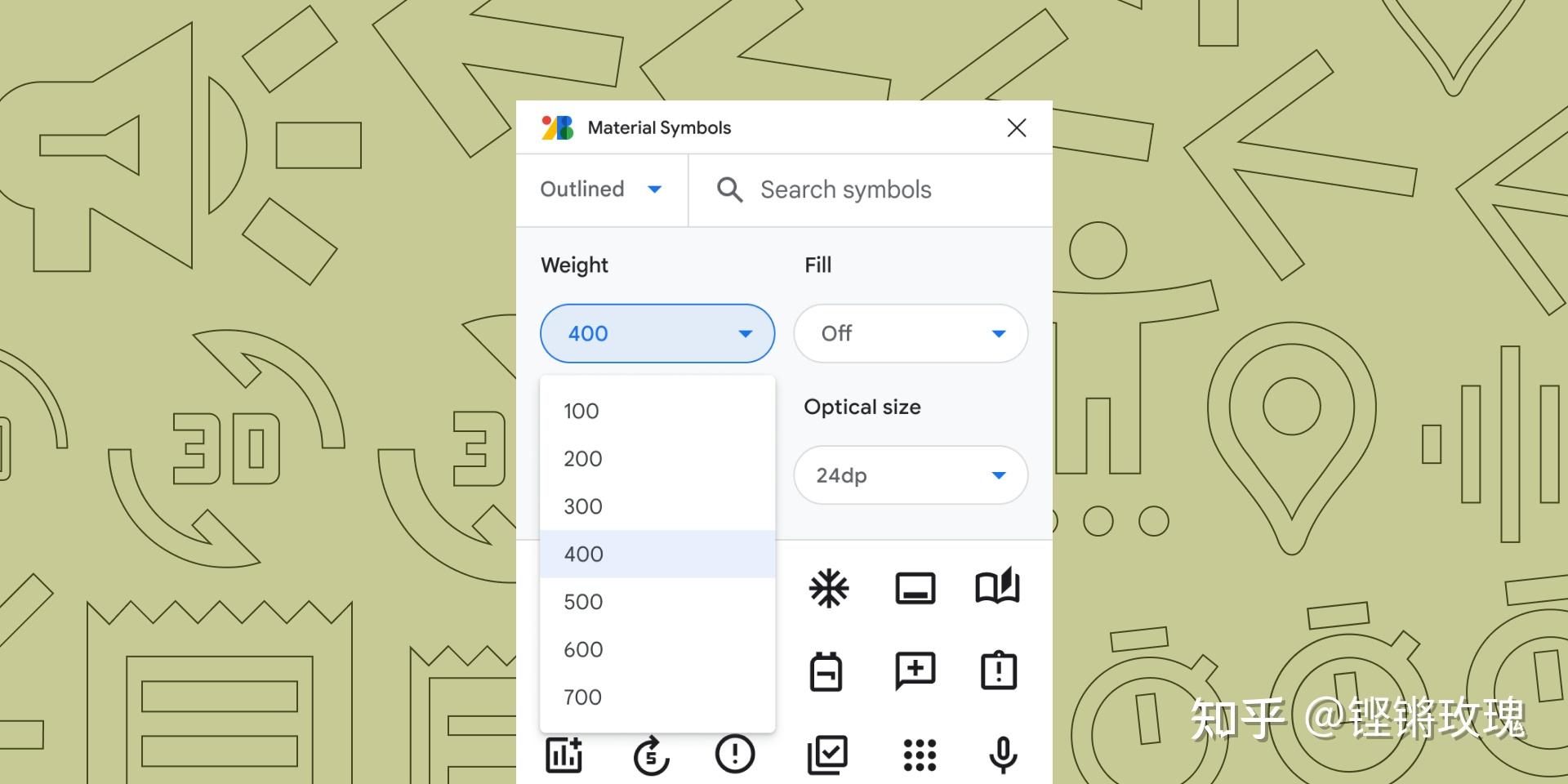Collapse the Weight 400 dropdown

tap(657, 333)
